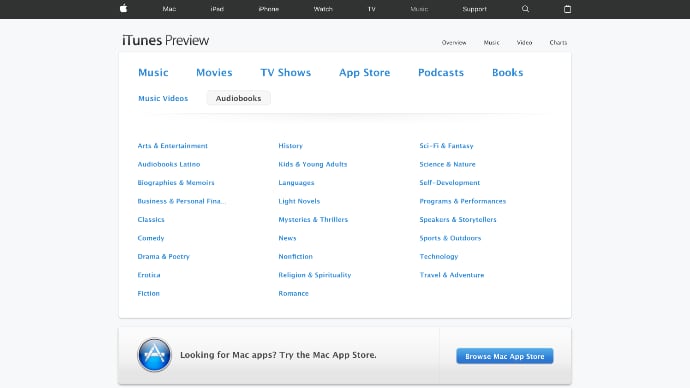Open Kids & Young Adults category
The height and width of the screenshot is (388, 690).
click(312, 164)
